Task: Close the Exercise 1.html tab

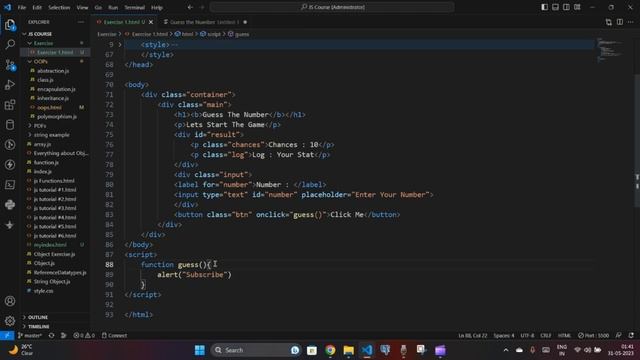Action: (151, 22)
